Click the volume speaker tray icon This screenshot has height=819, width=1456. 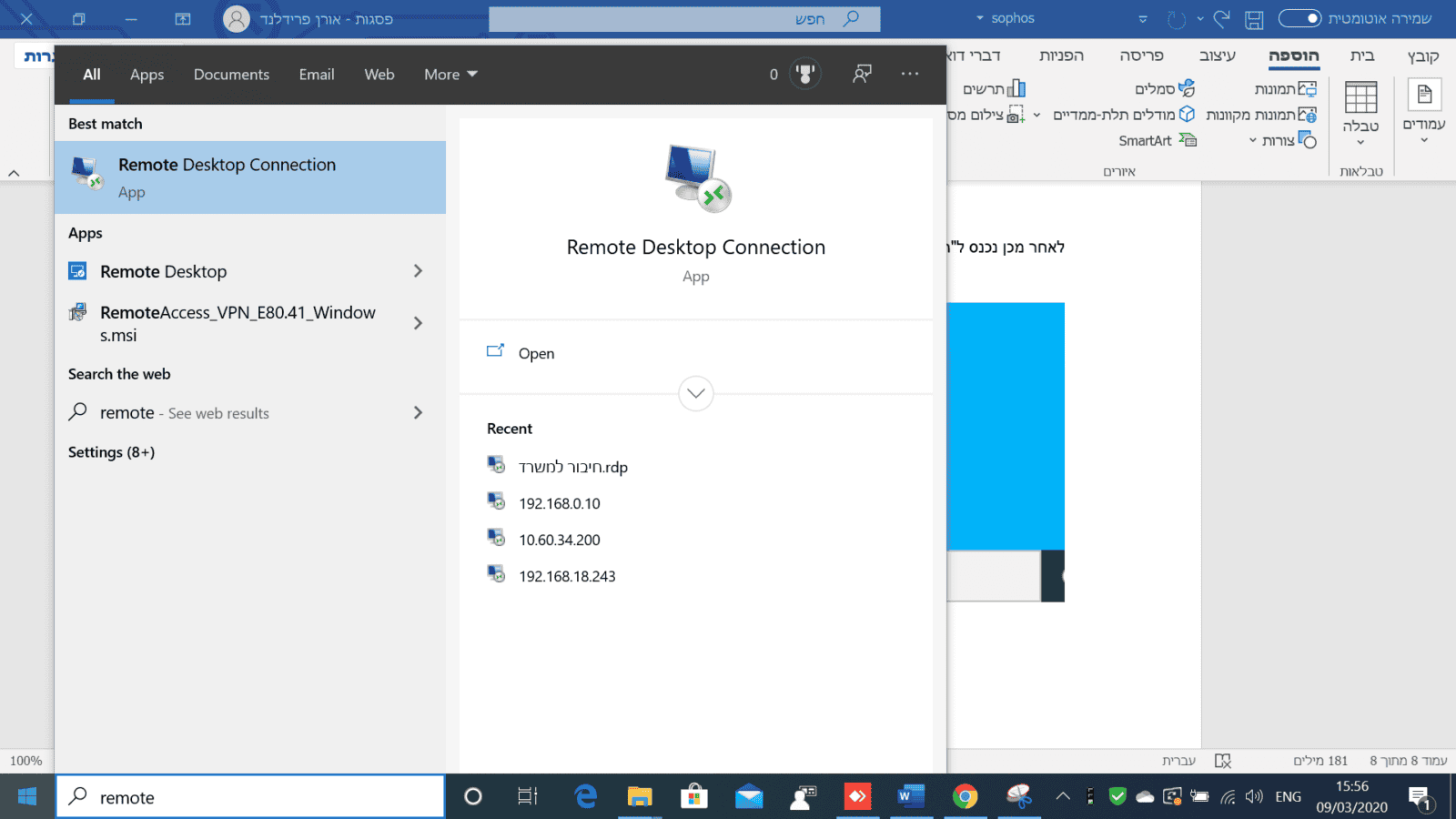(1255, 797)
